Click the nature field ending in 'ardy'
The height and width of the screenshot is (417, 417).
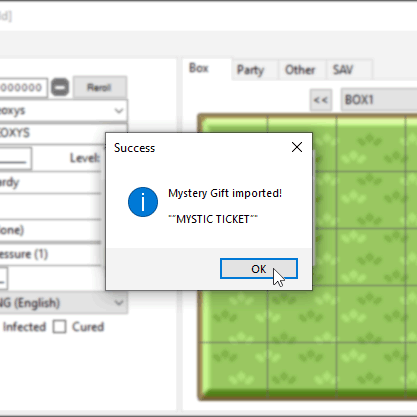(x=50, y=182)
